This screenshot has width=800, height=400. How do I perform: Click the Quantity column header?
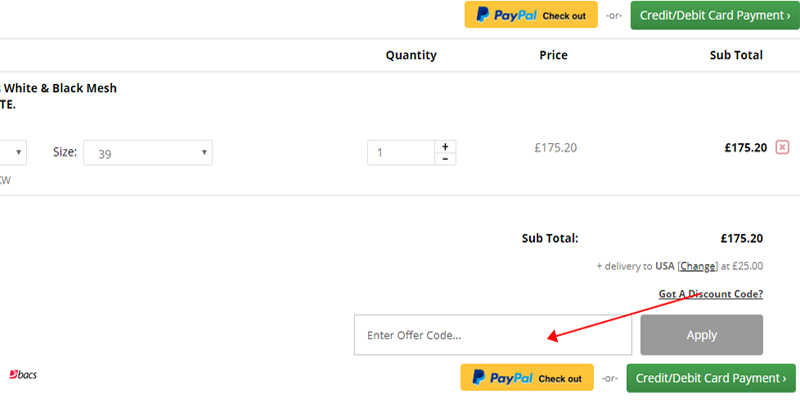(x=411, y=55)
